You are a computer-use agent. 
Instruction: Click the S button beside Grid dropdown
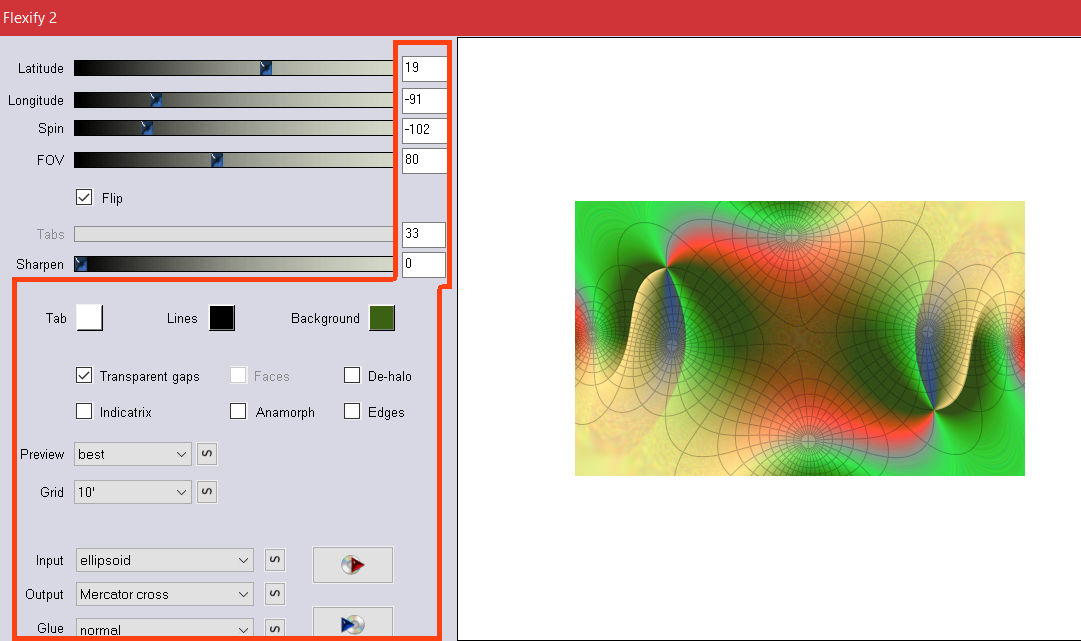tap(206, 492)
